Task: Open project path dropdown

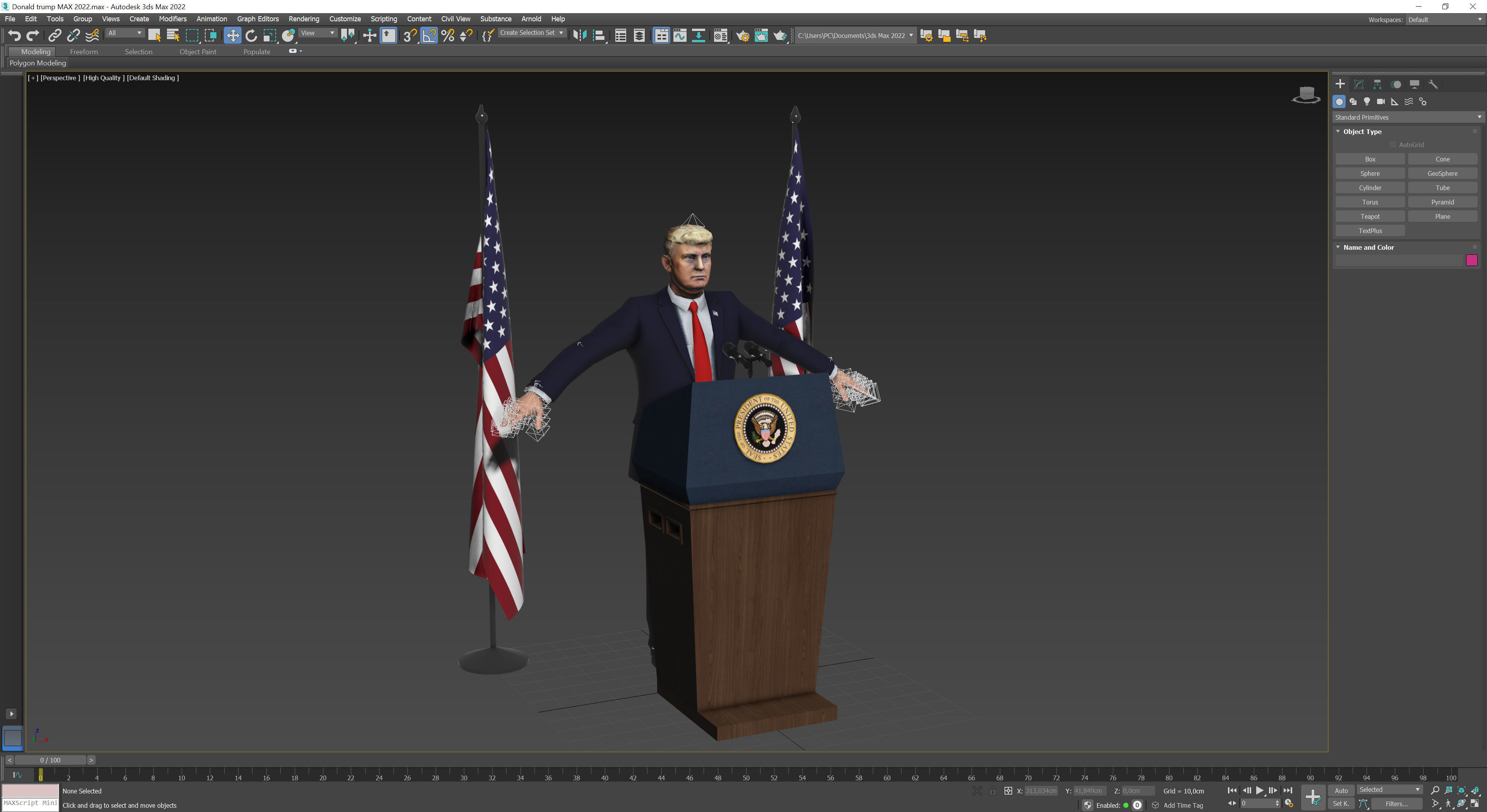Action: coord(855,36)
